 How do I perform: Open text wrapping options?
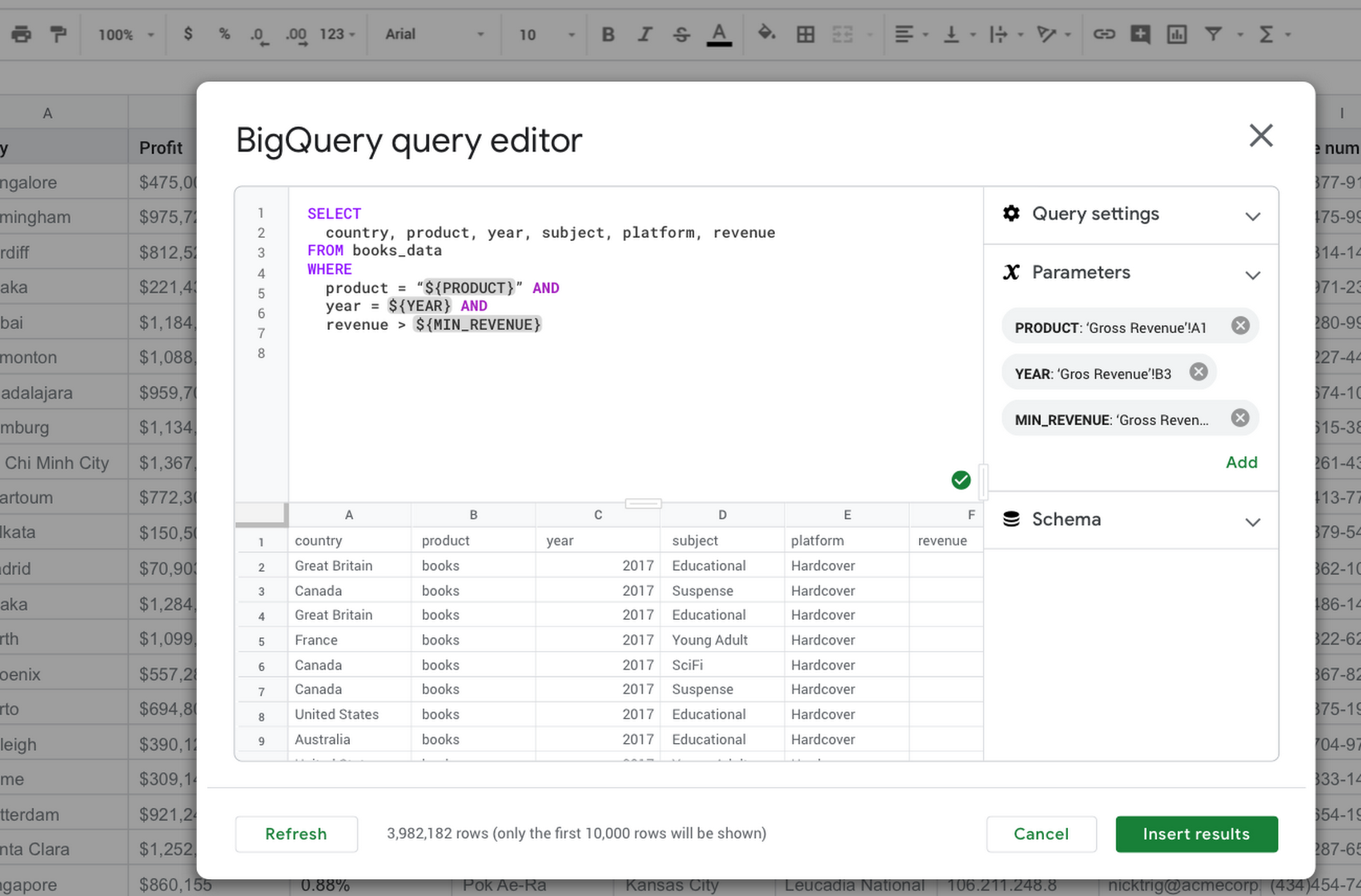point(1006,34)
